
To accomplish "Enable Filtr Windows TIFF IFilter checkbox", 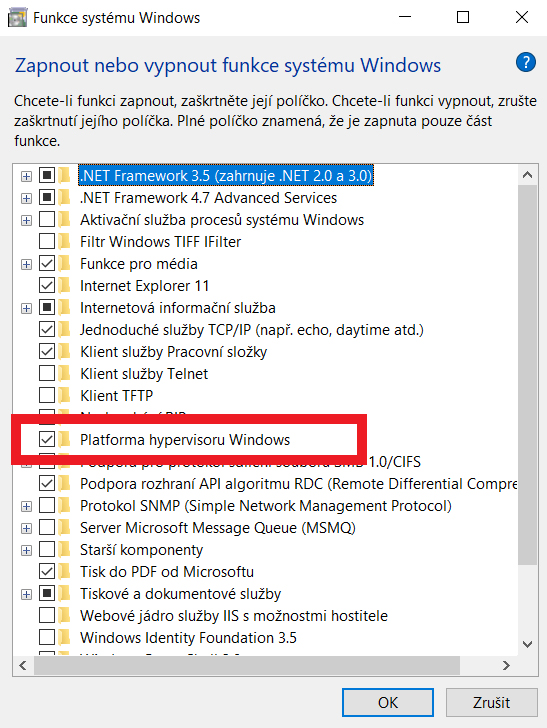I will tap(47, 241).
